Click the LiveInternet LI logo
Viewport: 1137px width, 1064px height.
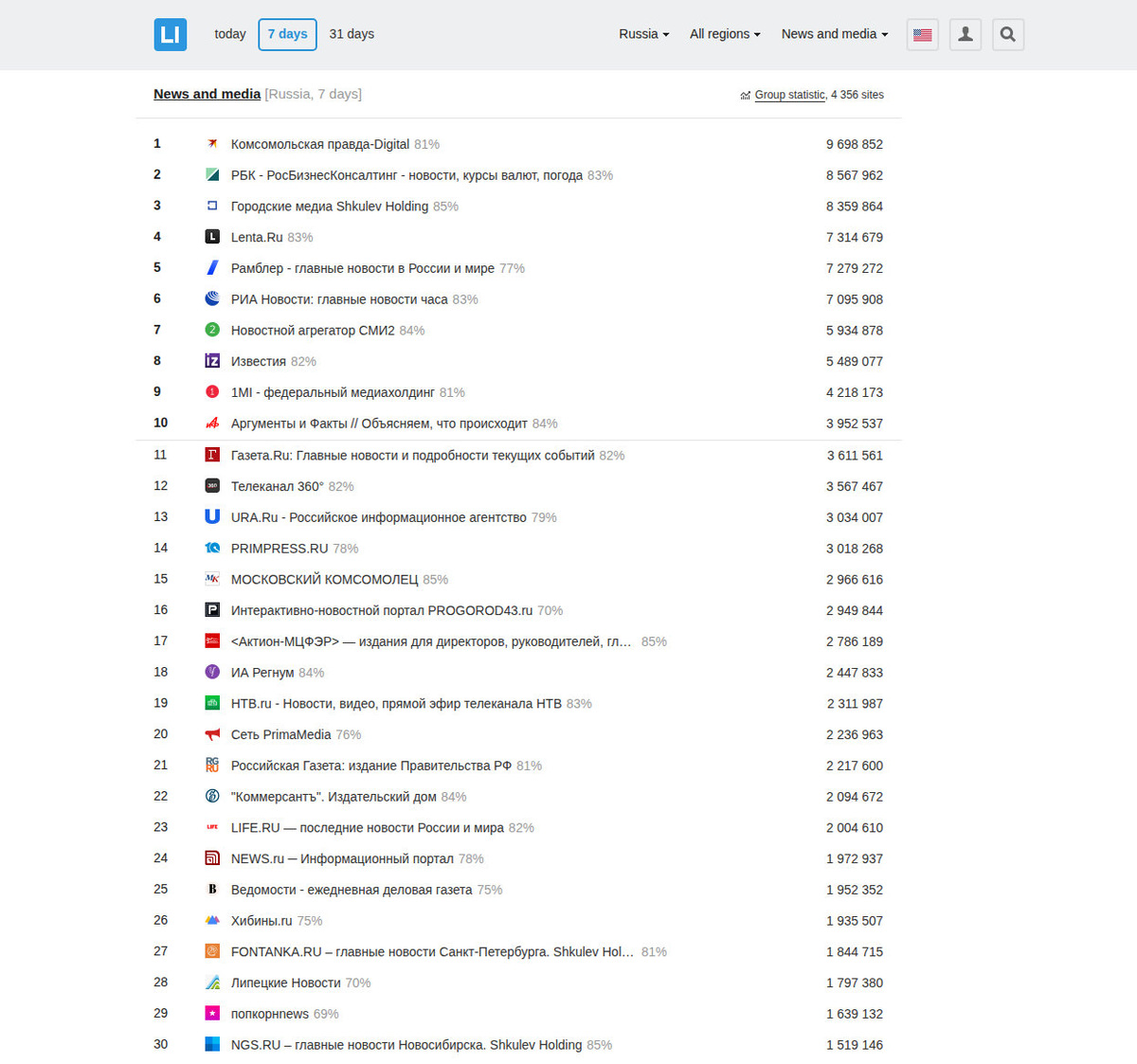[171, 34]
